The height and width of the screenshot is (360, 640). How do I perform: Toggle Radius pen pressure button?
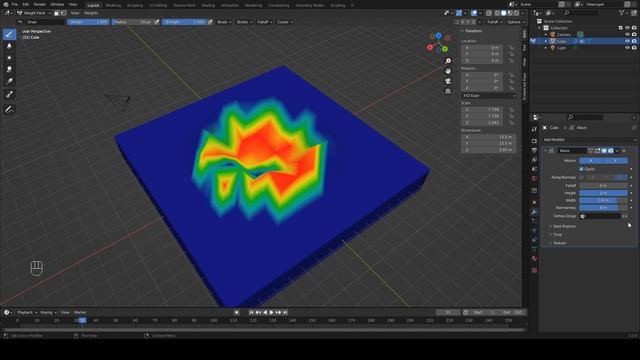pyautogui.click(x=157, y=22)
